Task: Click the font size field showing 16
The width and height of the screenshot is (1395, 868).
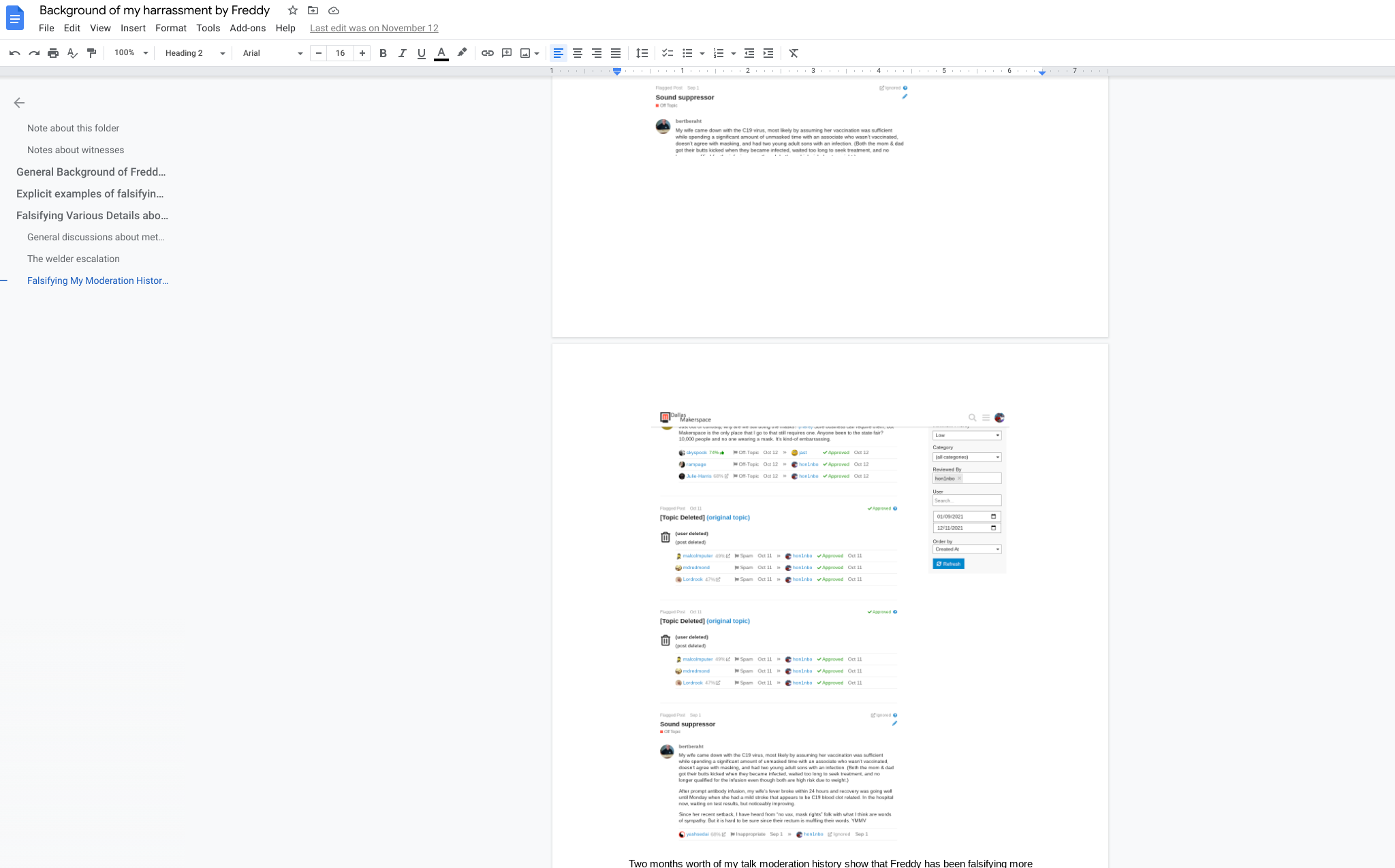Action: [x=340, y=53]
